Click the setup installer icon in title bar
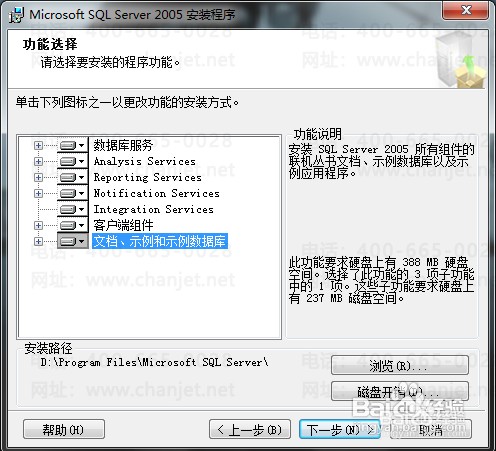 [16, 14]
